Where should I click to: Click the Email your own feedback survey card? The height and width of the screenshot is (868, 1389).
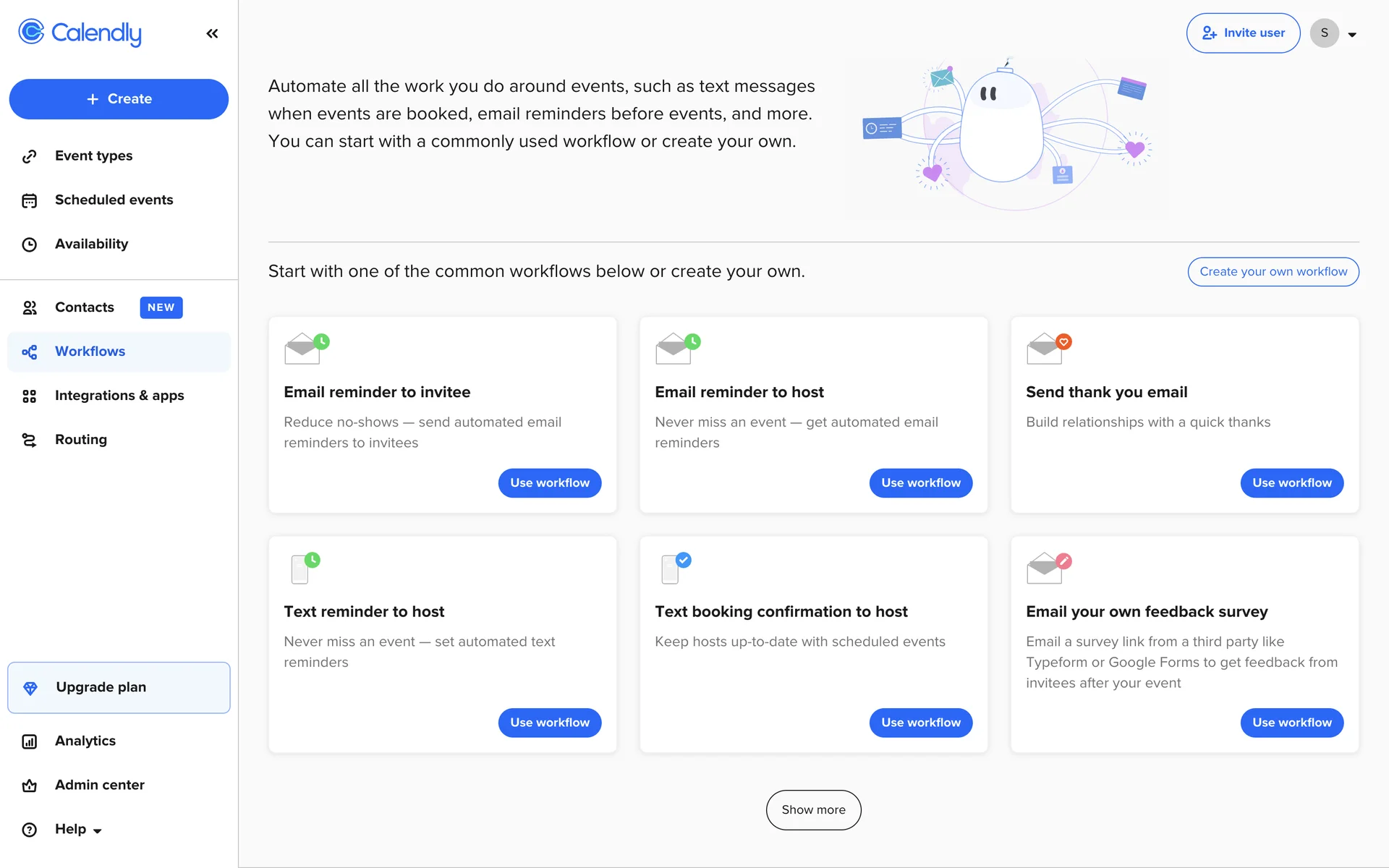click(1147, 612)
